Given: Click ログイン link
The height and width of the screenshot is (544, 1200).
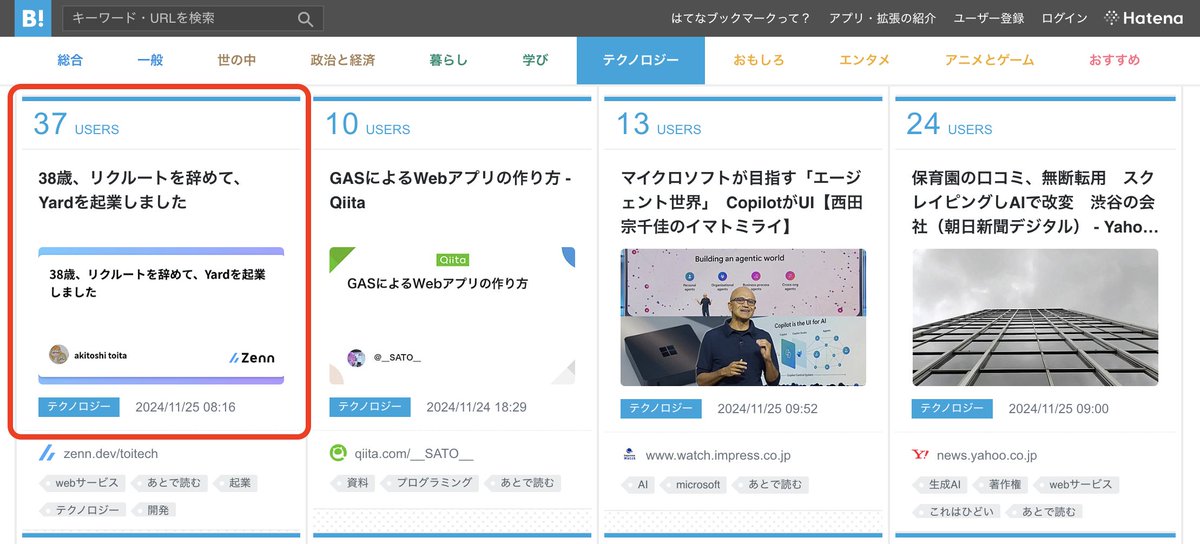Looking at the screenshot, I should pos(1064,18).
